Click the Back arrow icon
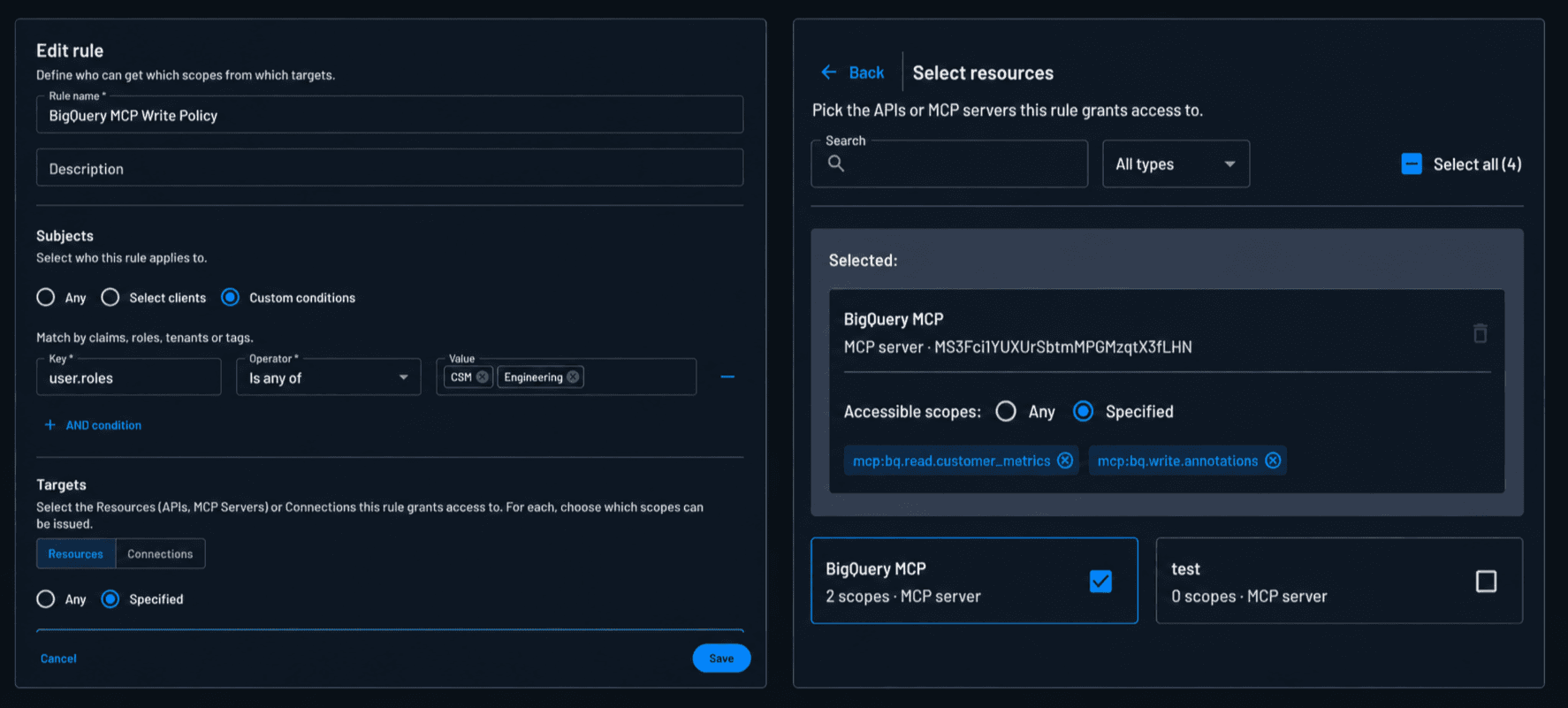The image size is (1568, 708). [828, 72]
